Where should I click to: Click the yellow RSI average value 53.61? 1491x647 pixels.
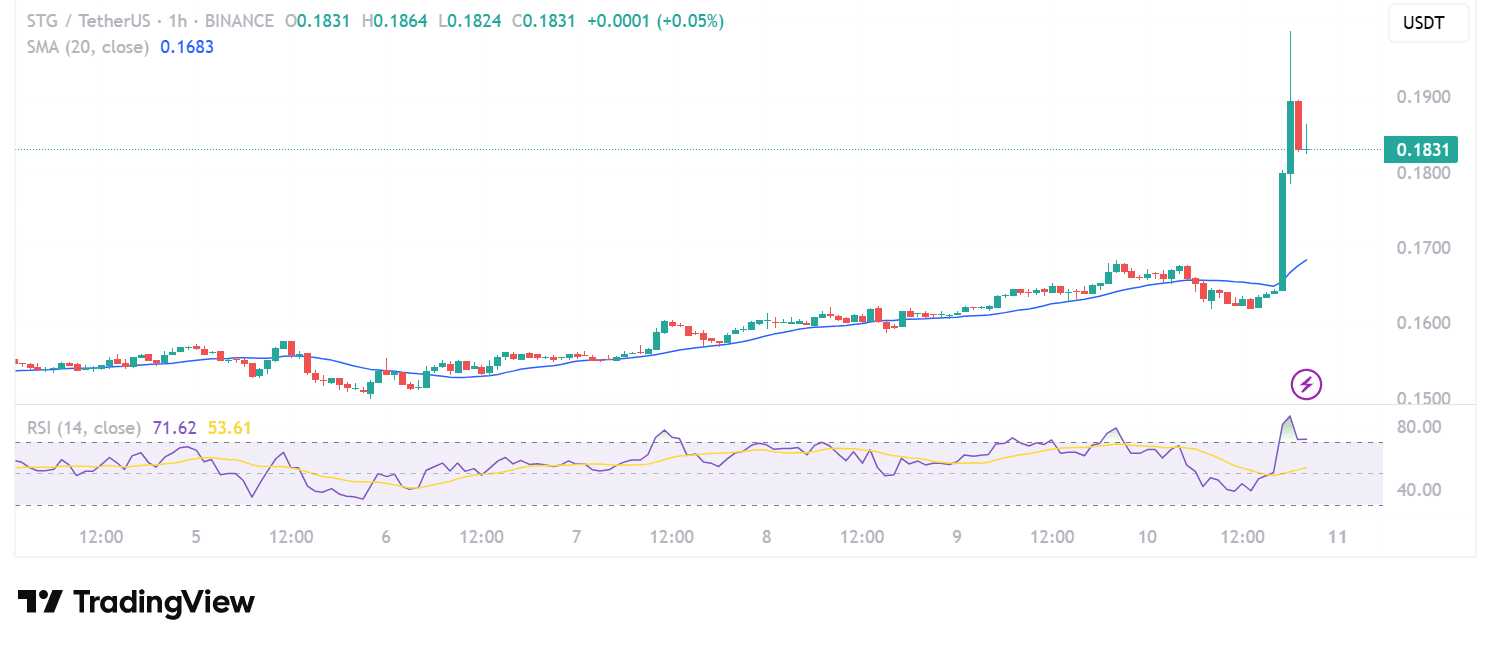229,428
